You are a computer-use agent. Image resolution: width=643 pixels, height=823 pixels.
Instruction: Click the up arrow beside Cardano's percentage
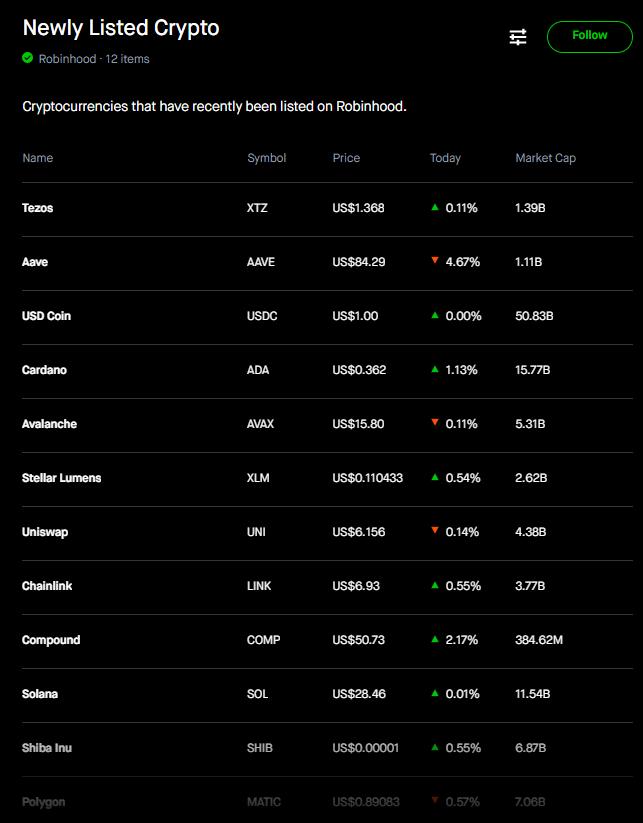[x=435, y=370]
